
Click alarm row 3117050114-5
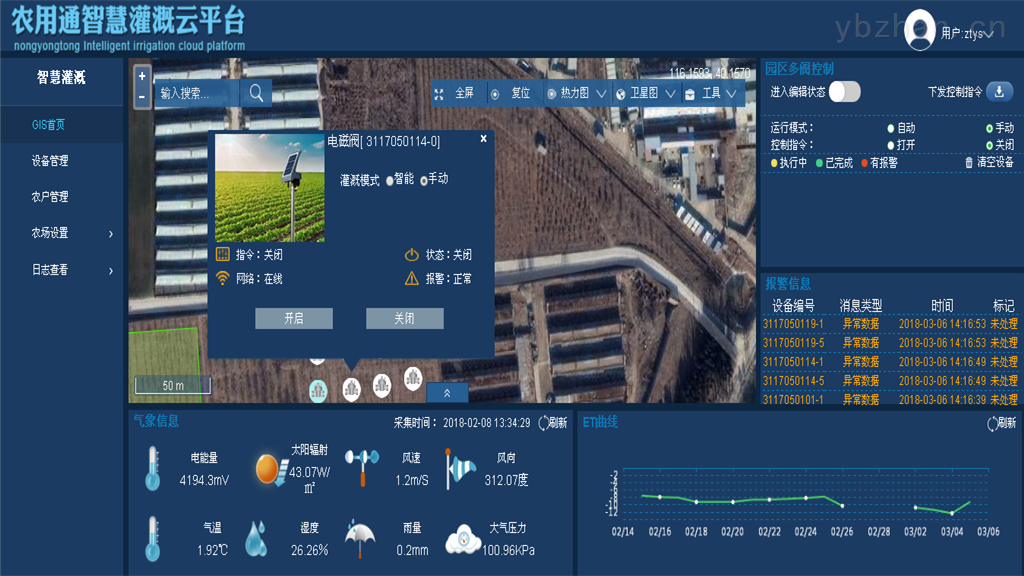pos(890,381)
